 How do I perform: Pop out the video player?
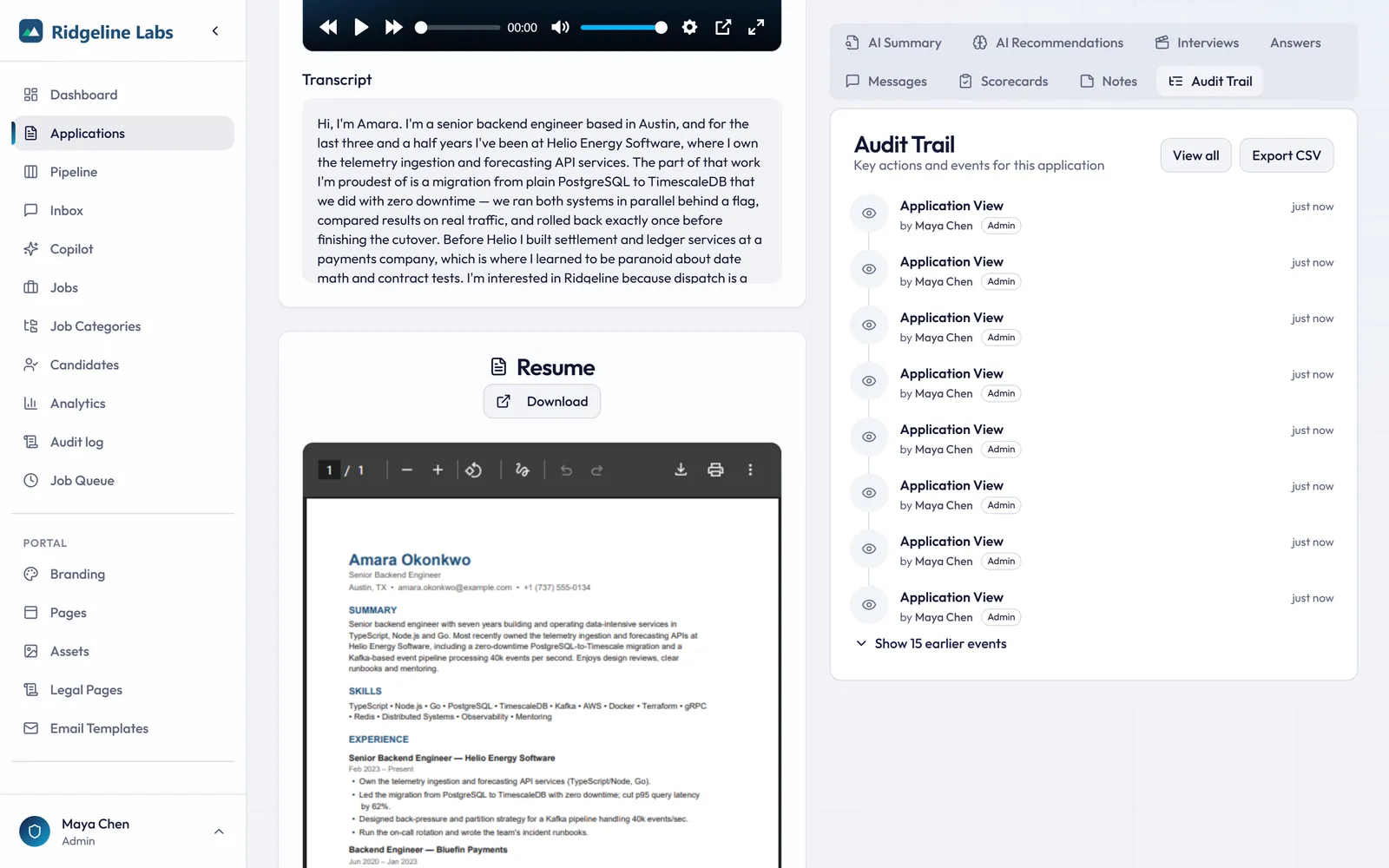723,27
